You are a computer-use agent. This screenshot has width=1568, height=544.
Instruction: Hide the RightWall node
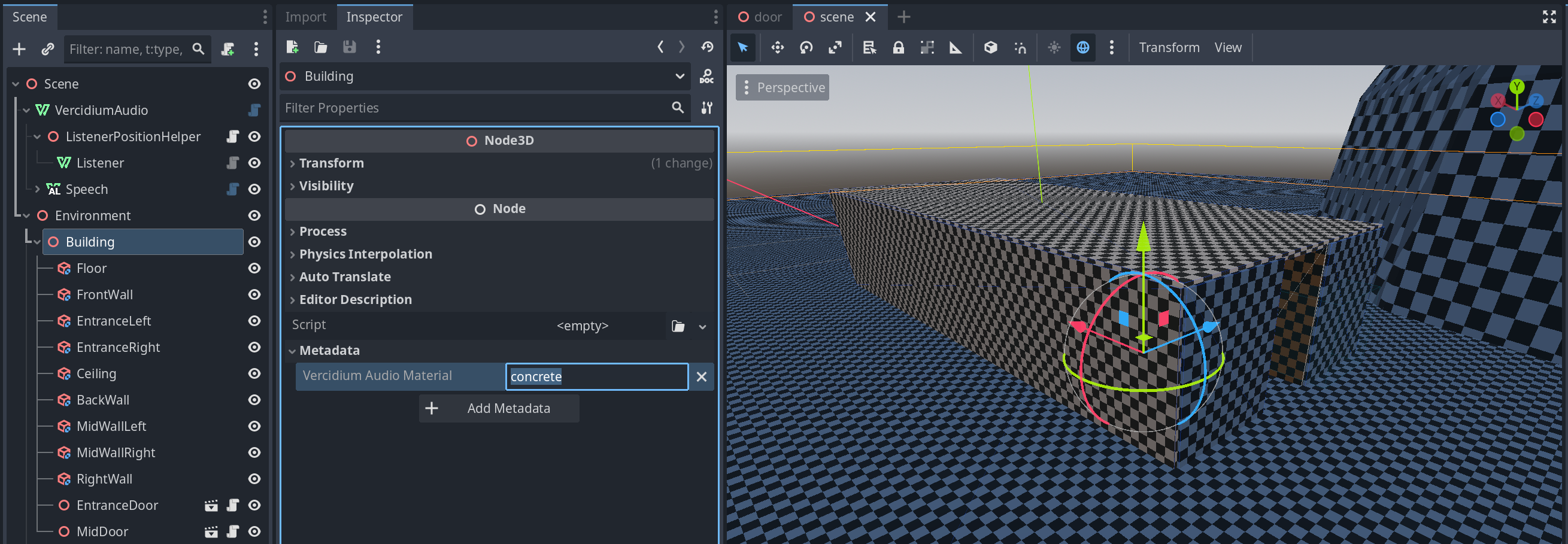(254, 479)
